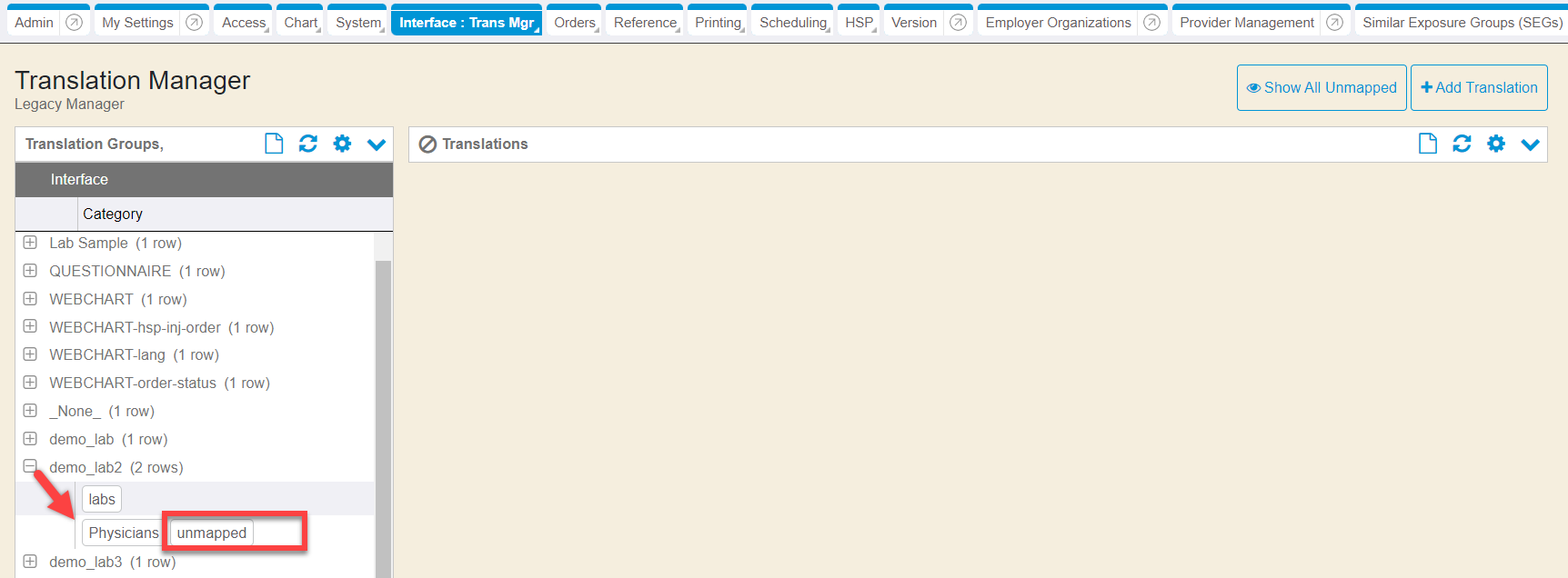This screenshot has height=578, width=1568.
Task: Click new document icon in Translations panel
Action: (1428, 144)
